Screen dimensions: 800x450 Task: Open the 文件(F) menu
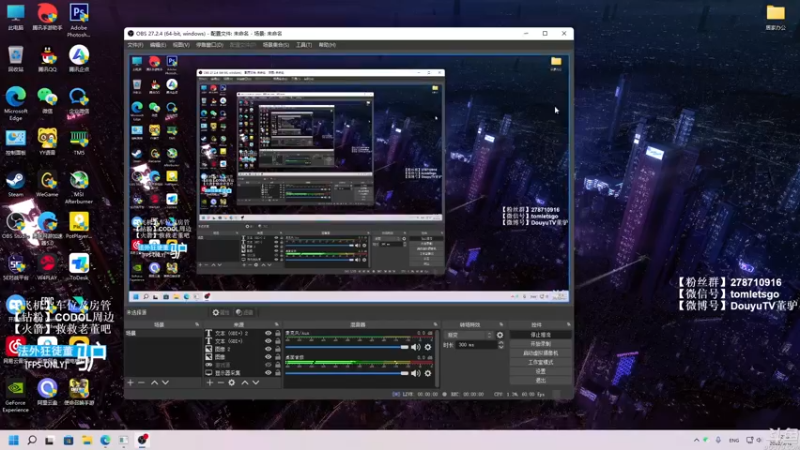[x=135, y=45]
